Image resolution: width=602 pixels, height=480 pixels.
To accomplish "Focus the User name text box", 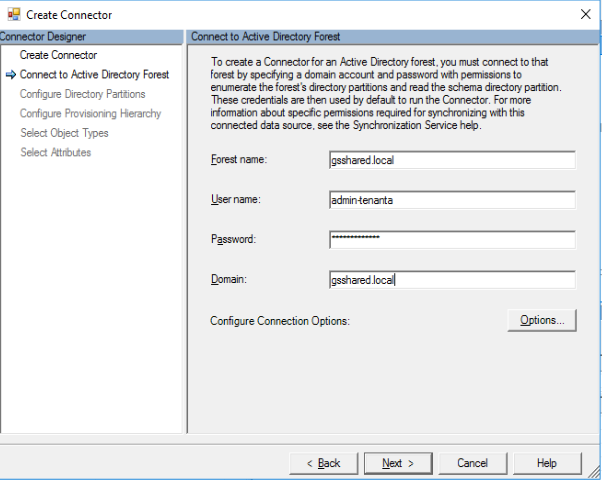I will tap(451, 200).
